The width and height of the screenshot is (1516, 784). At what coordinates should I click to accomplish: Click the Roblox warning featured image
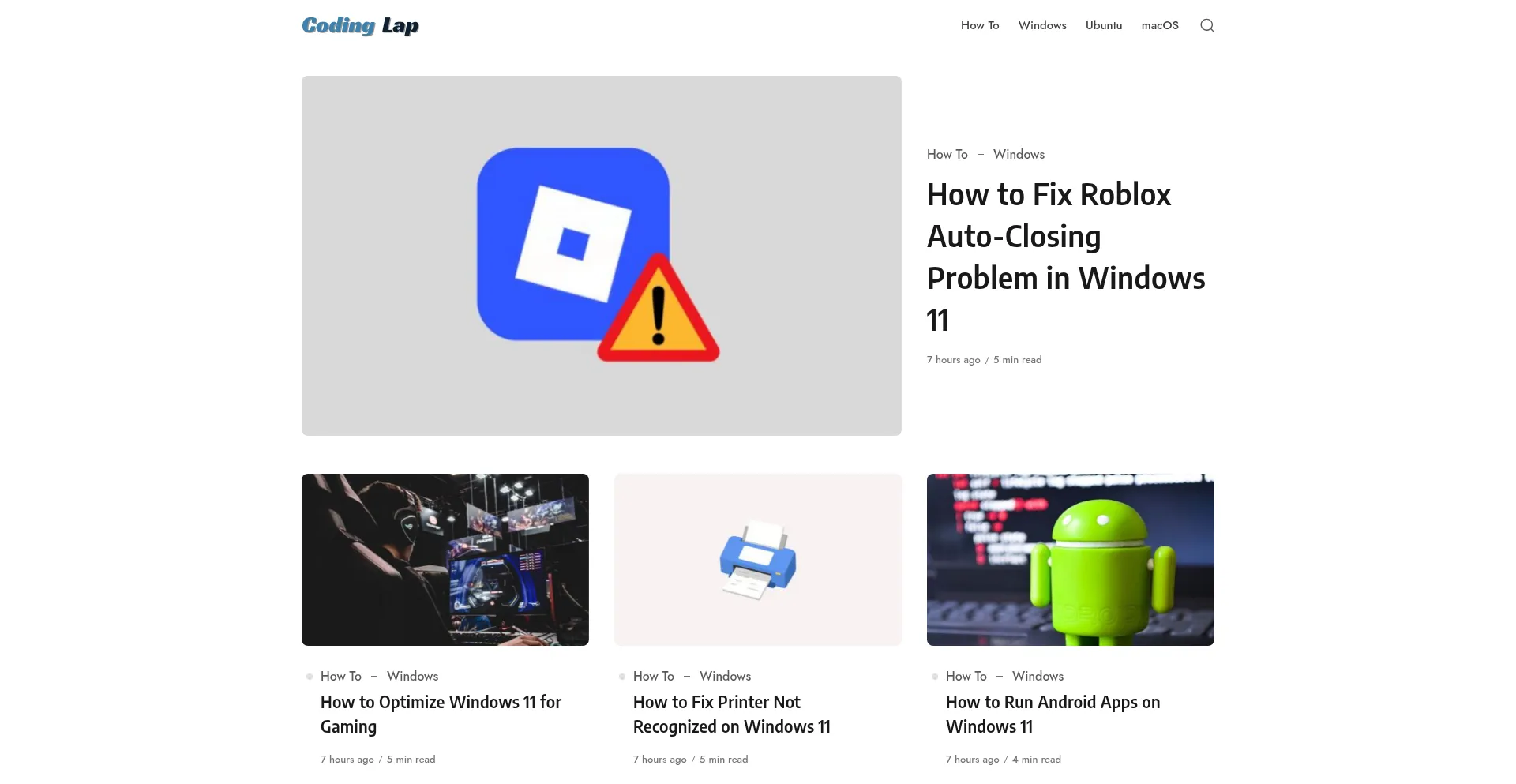point(601,255)
